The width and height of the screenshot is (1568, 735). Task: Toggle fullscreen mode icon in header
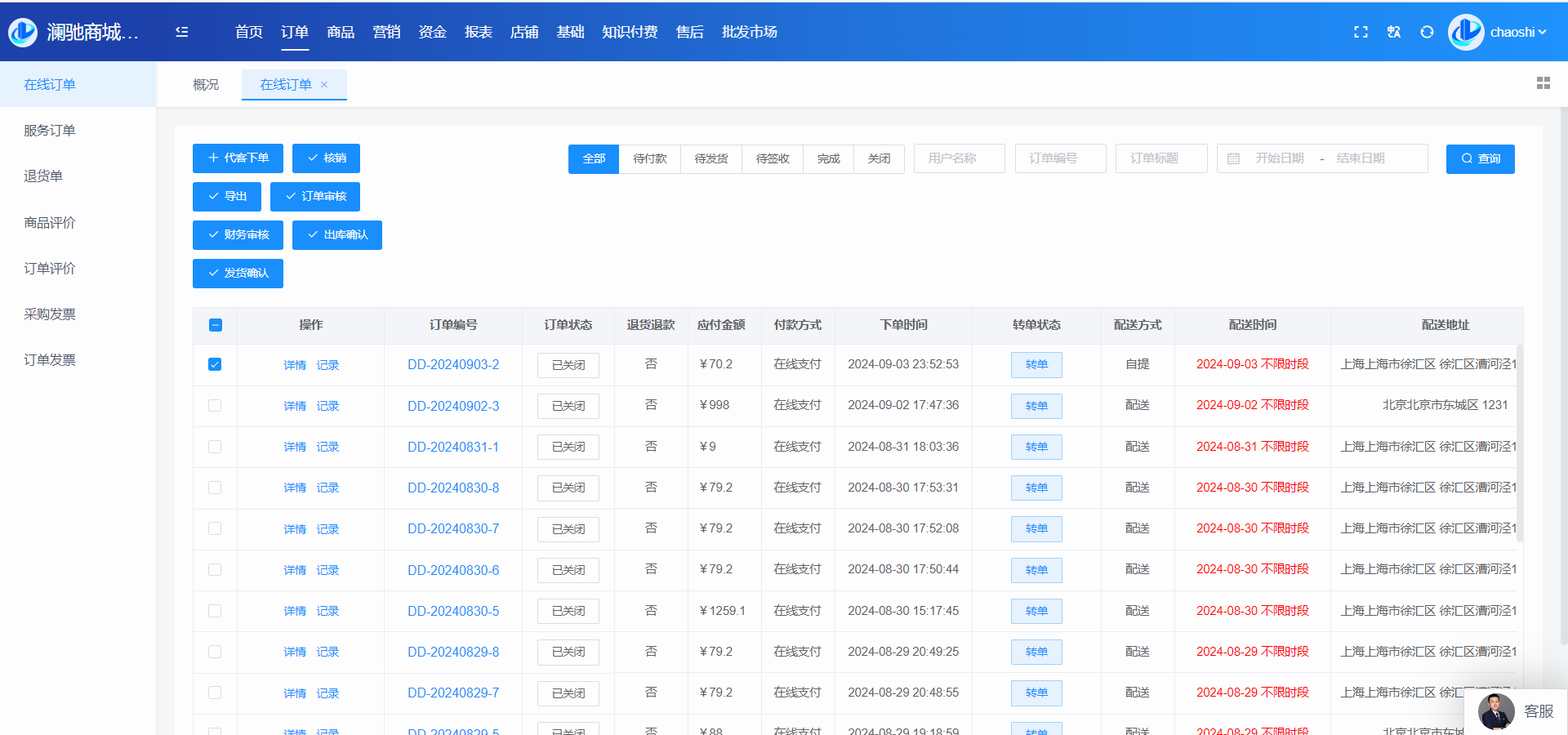(x=1361, y=32)
